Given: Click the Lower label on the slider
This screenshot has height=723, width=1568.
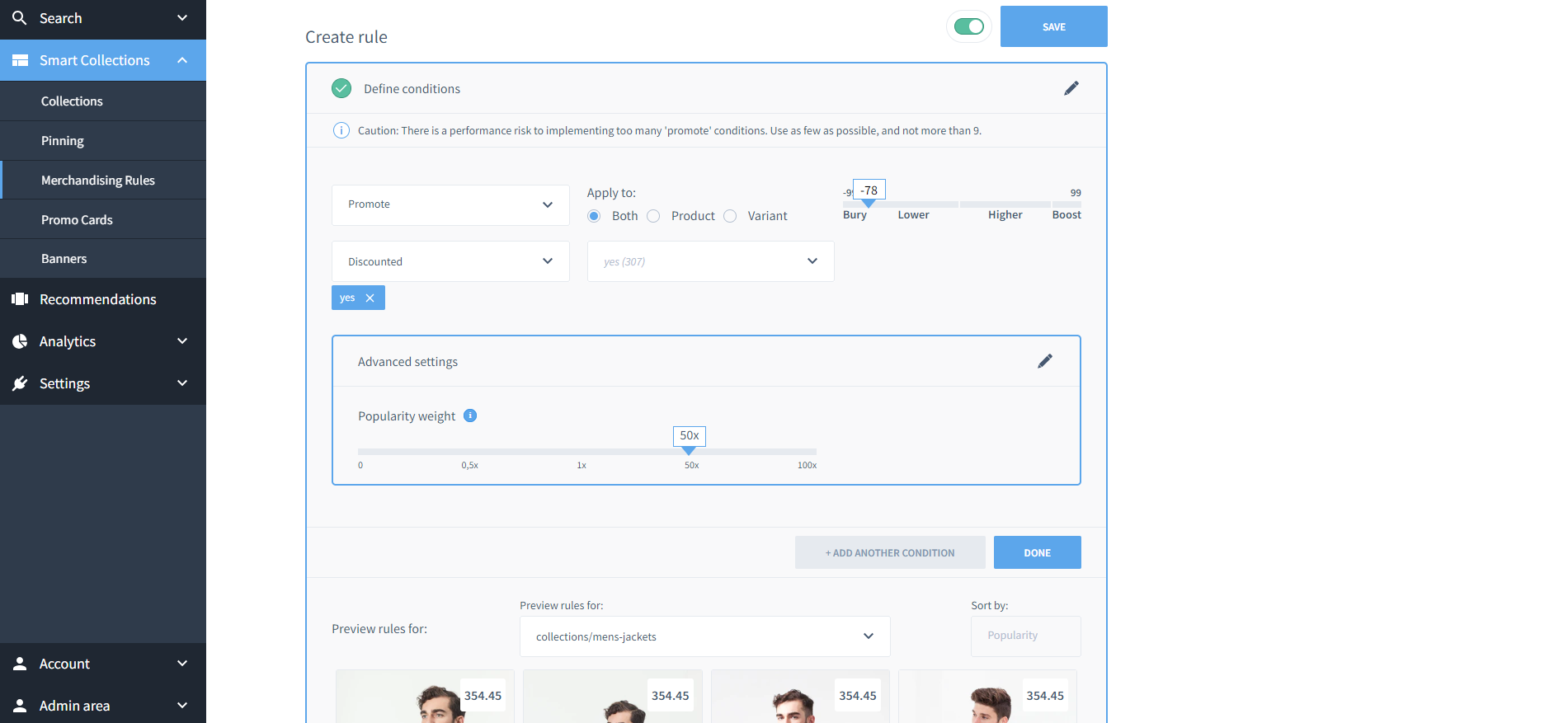Looking at the screenshot, I should [913, 214].
